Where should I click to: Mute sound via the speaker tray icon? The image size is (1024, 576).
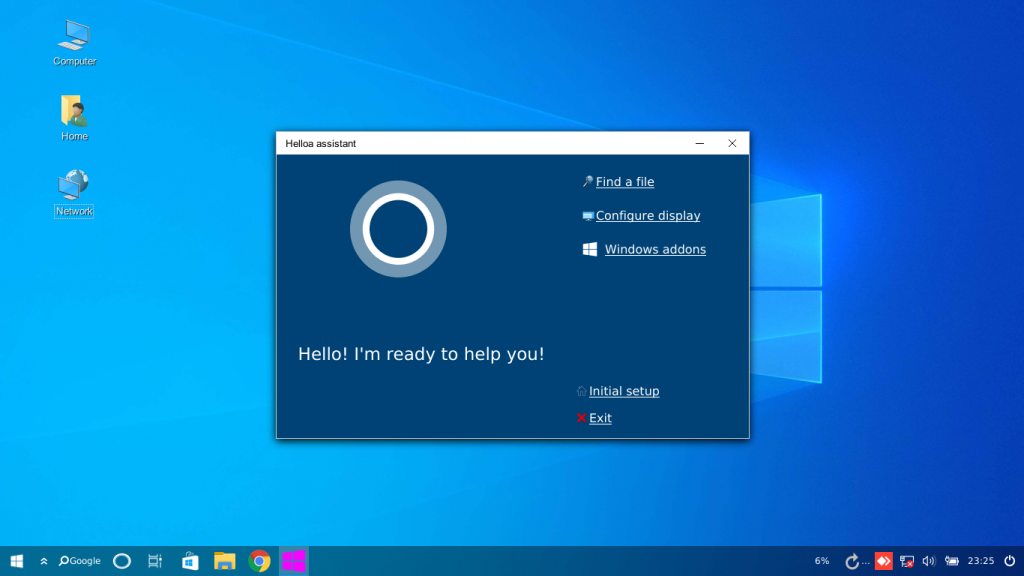[928, 560]
